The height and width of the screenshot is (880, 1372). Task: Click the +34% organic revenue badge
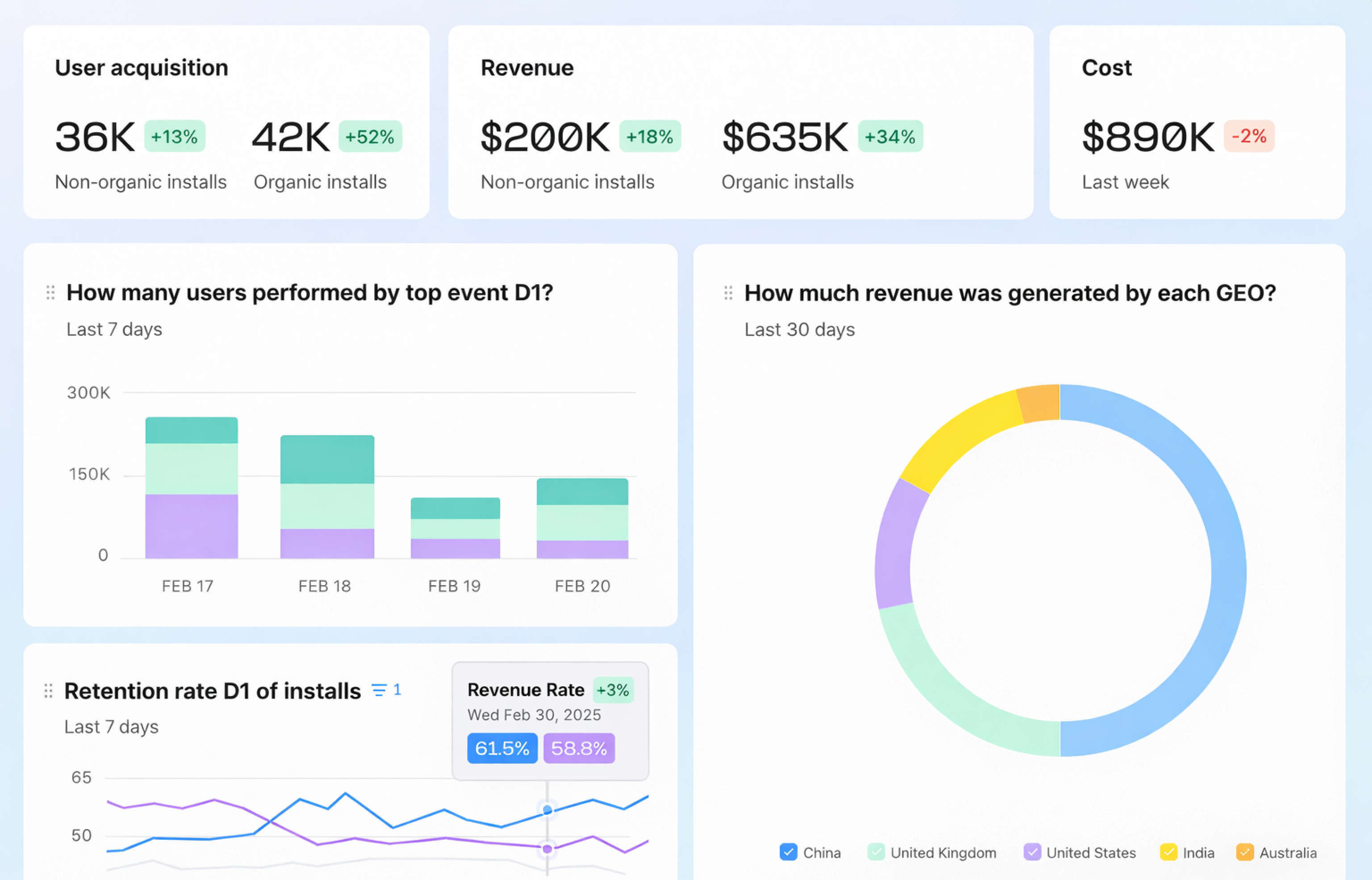(890, 137)
